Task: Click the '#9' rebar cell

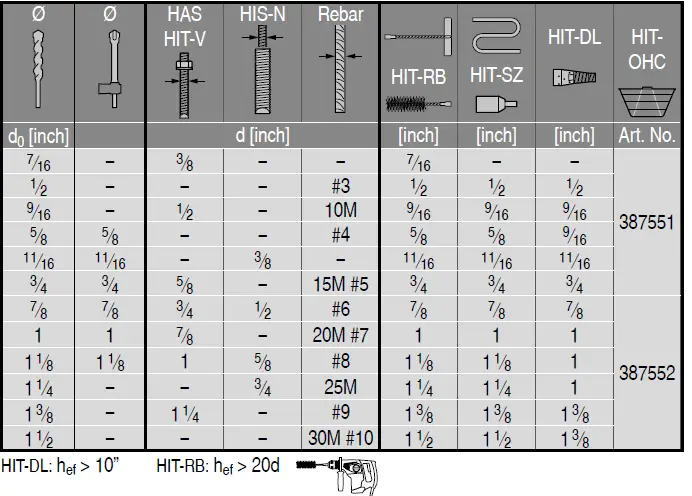Action: 340,412
